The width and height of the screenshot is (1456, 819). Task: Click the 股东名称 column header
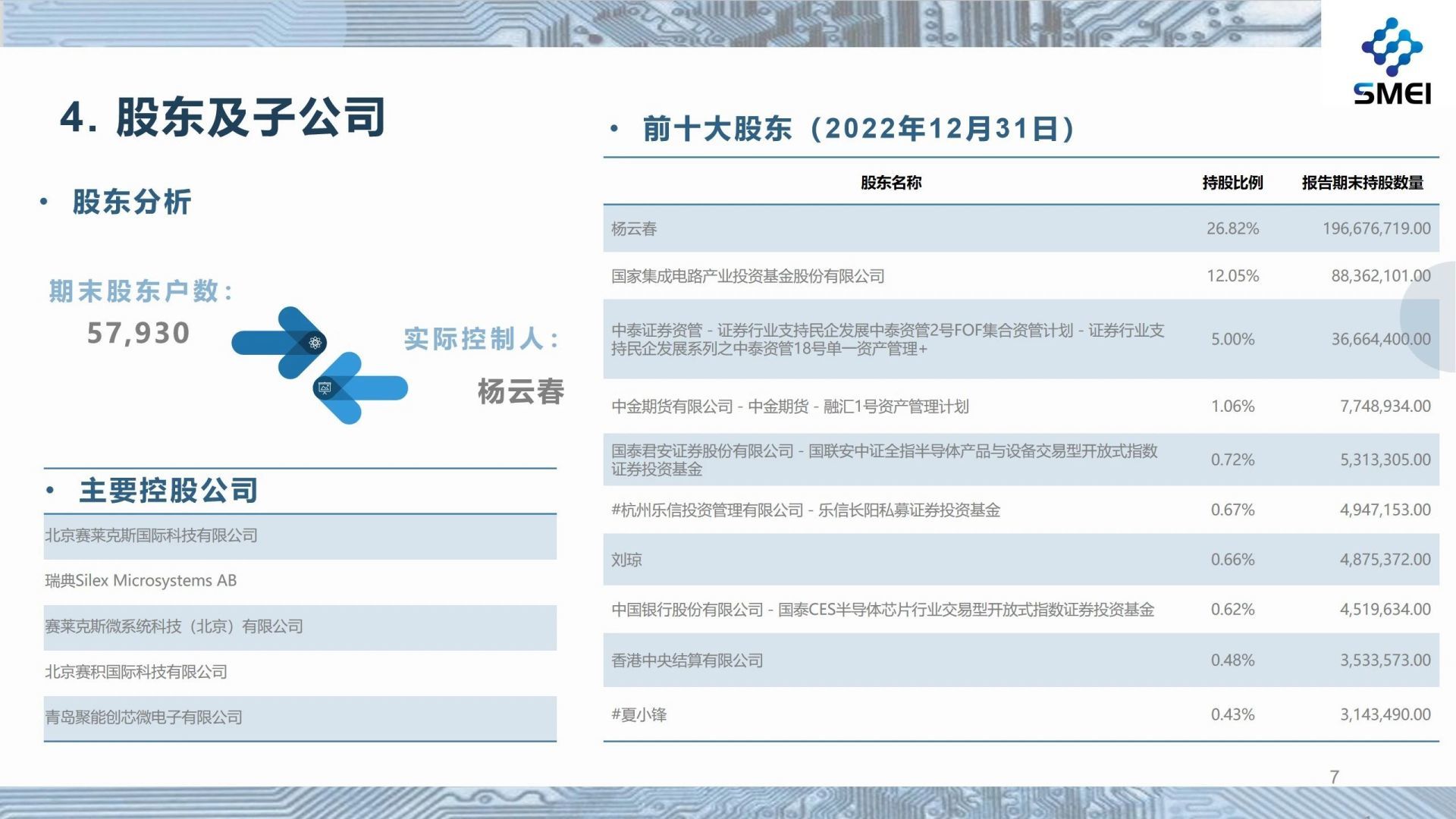coord(891,183)
